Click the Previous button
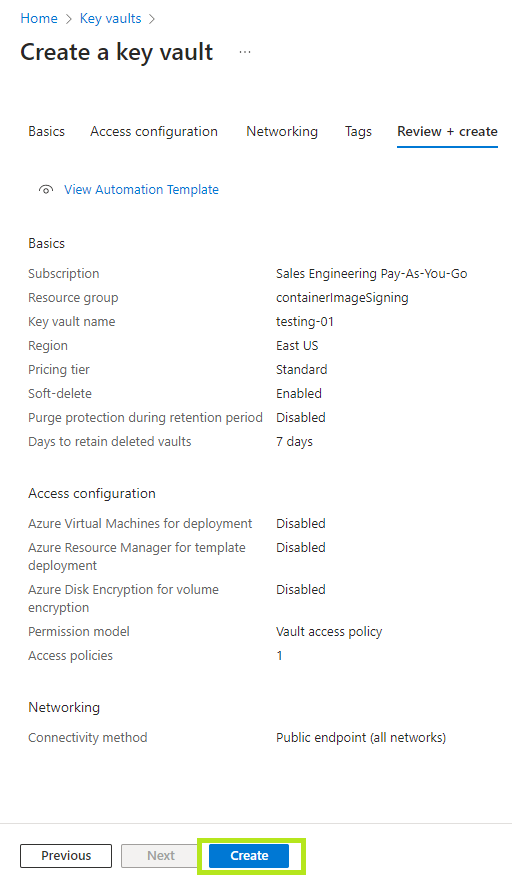The height and width of the screenshot is (875, 521). coord(66,855)
